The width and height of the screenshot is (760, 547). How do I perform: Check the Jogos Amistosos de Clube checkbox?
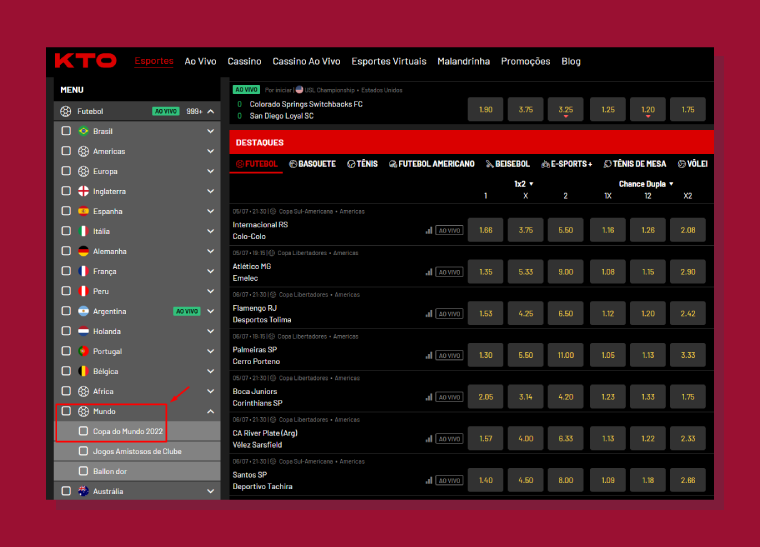(83, 451)
